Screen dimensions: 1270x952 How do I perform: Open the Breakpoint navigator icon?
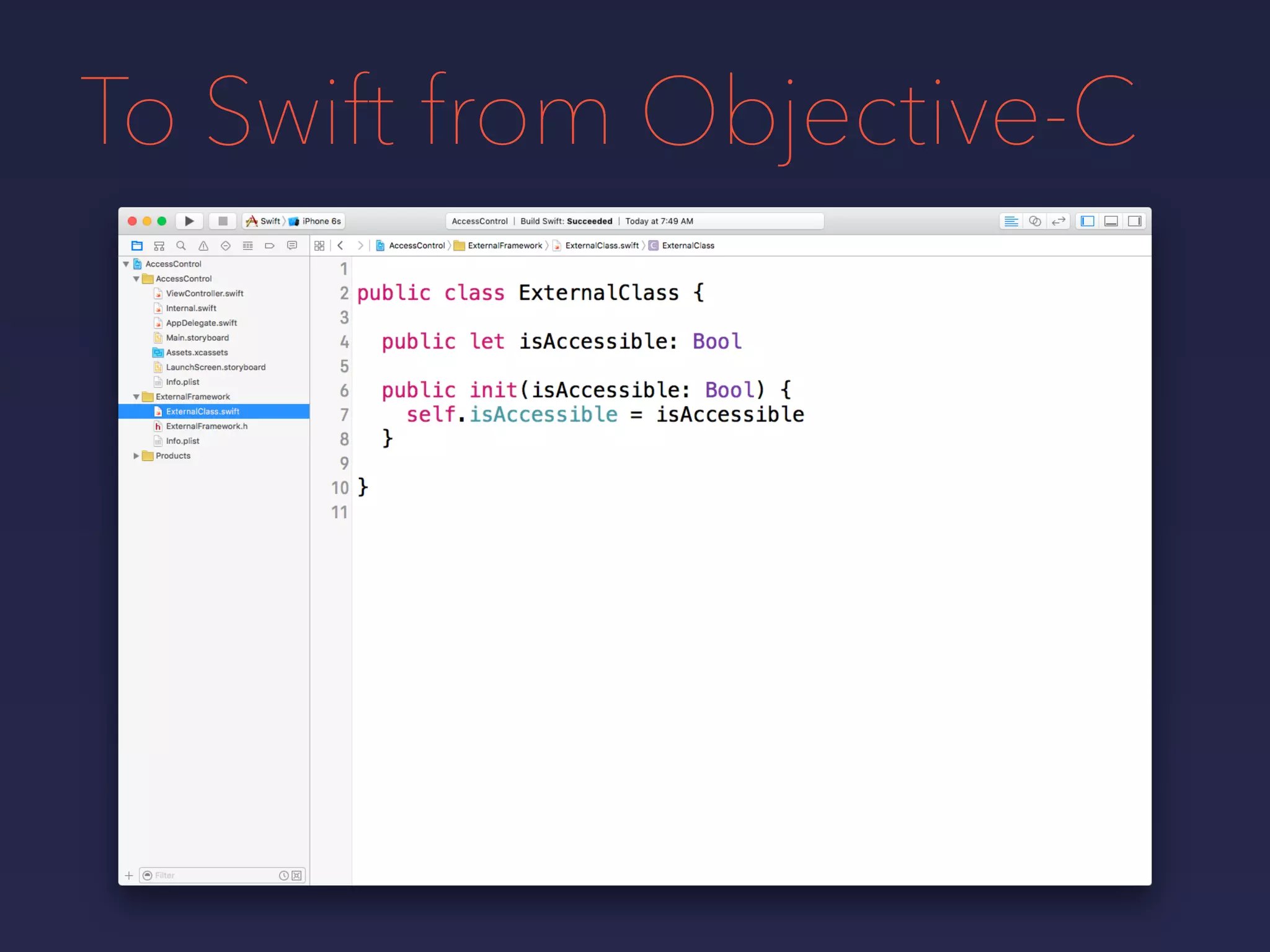coord(270,246)
